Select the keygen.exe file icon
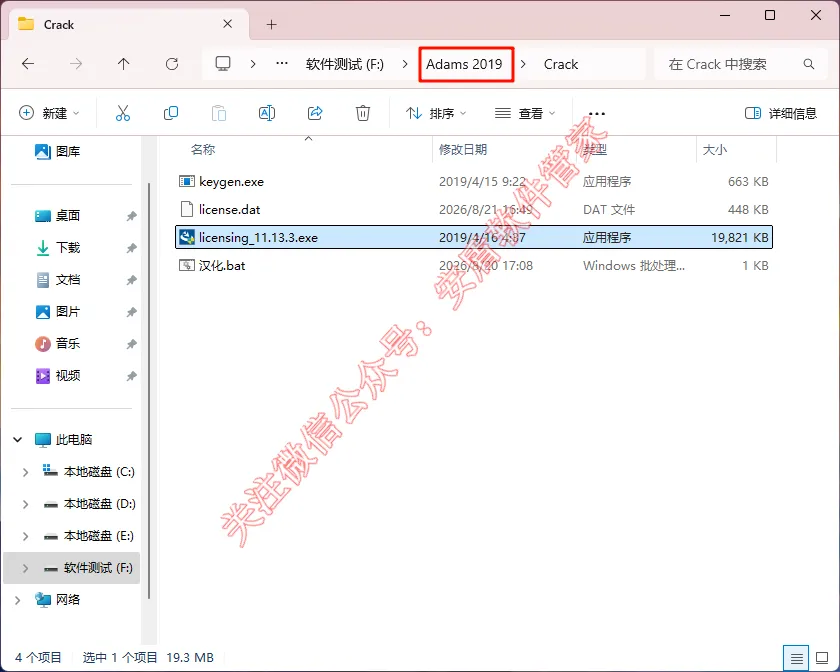 pyautogui.click(x=186, y=182)
